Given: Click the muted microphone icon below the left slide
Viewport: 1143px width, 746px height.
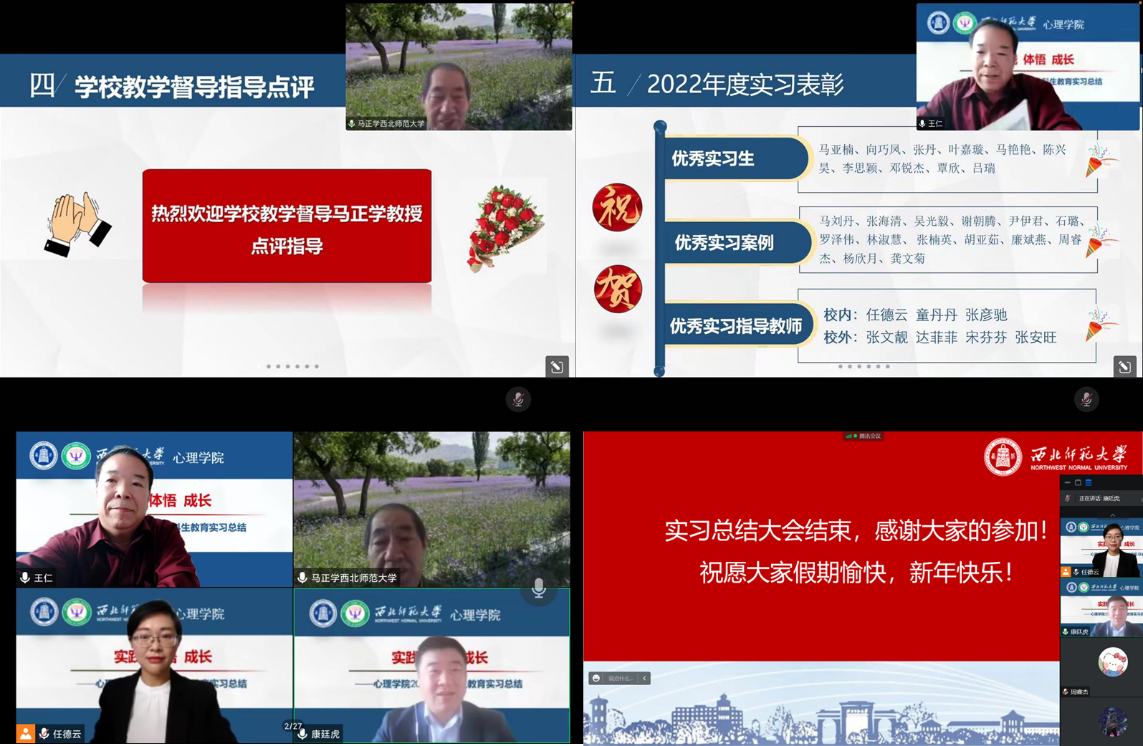Looking at the screenshot, I should (518, 399).
